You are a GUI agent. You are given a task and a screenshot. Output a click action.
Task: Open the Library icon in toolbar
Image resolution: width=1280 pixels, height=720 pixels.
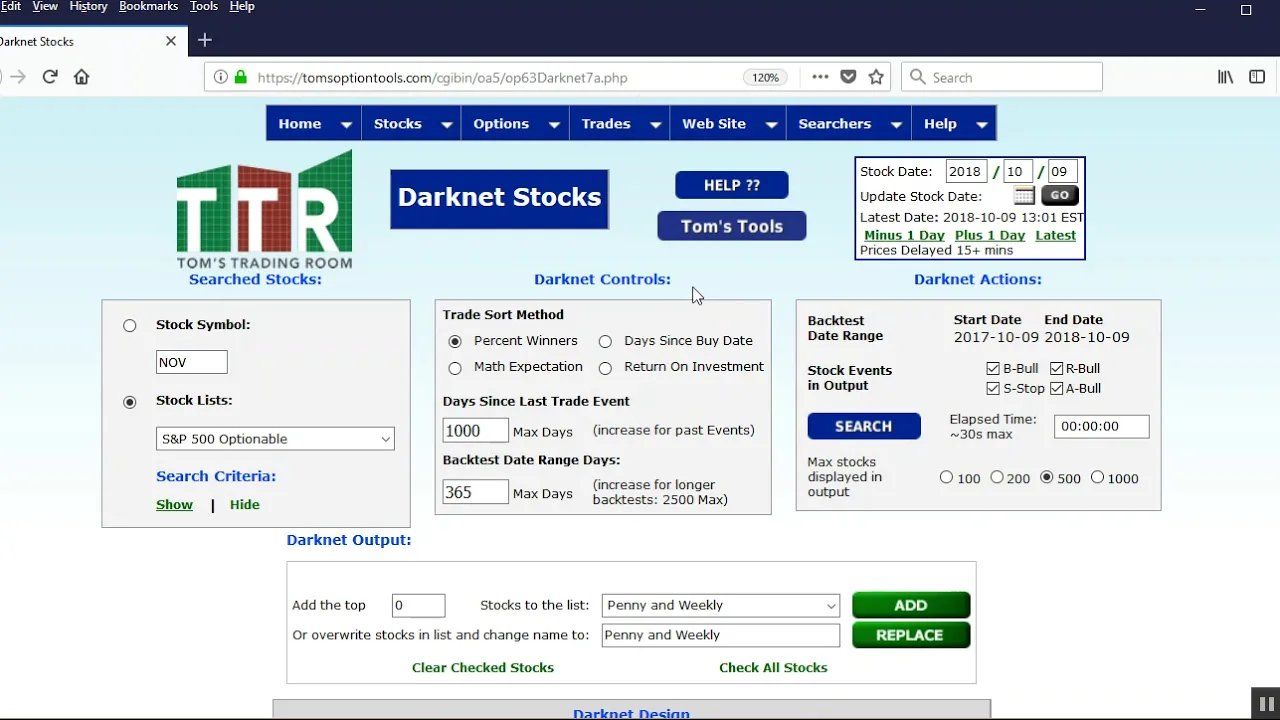(x=1225, y=77)
